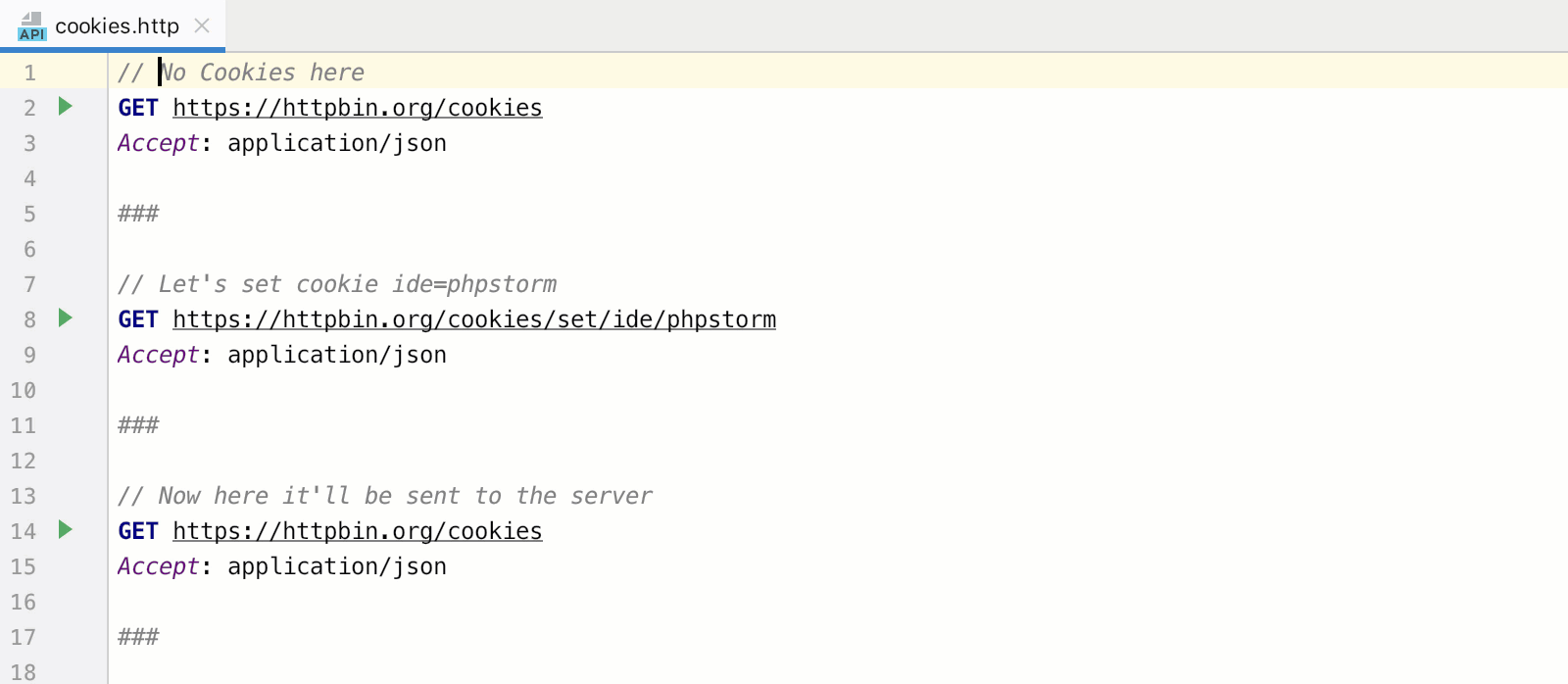Run the set-cookie request on line 8
1568x684 pixels.
click(66, 318)
